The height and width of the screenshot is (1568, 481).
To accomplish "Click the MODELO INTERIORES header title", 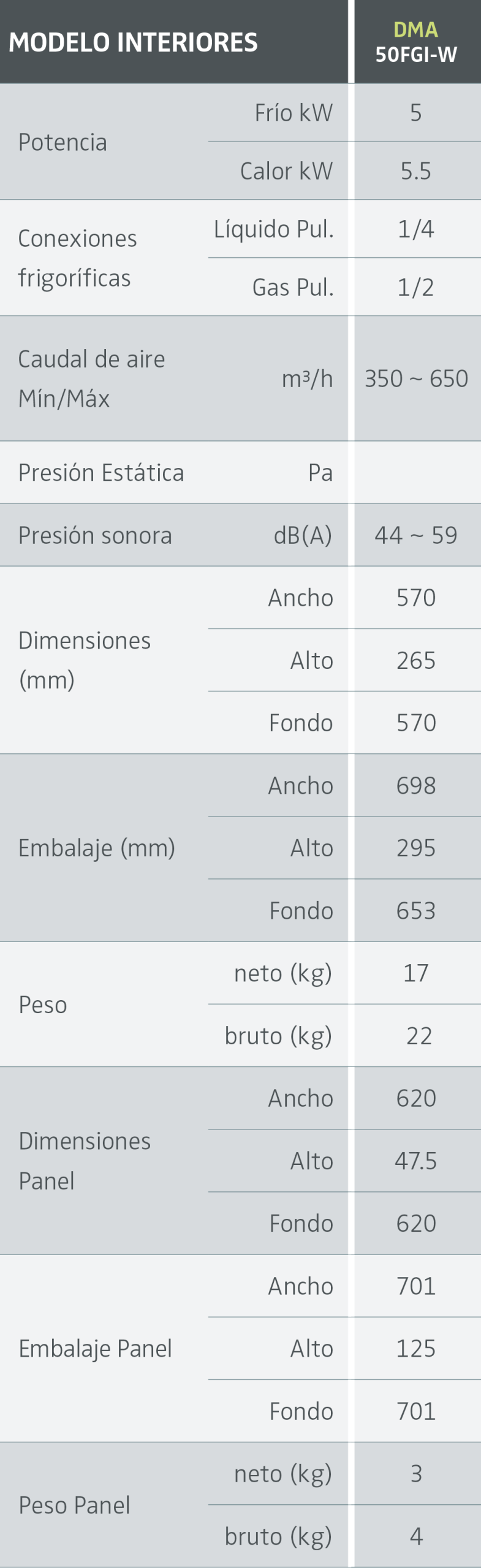I will [x=133, y=42].
